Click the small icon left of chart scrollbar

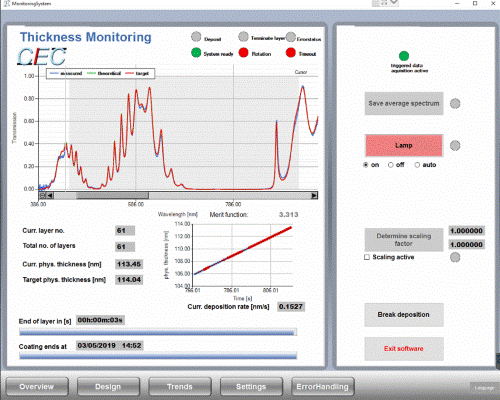(42, 196)
